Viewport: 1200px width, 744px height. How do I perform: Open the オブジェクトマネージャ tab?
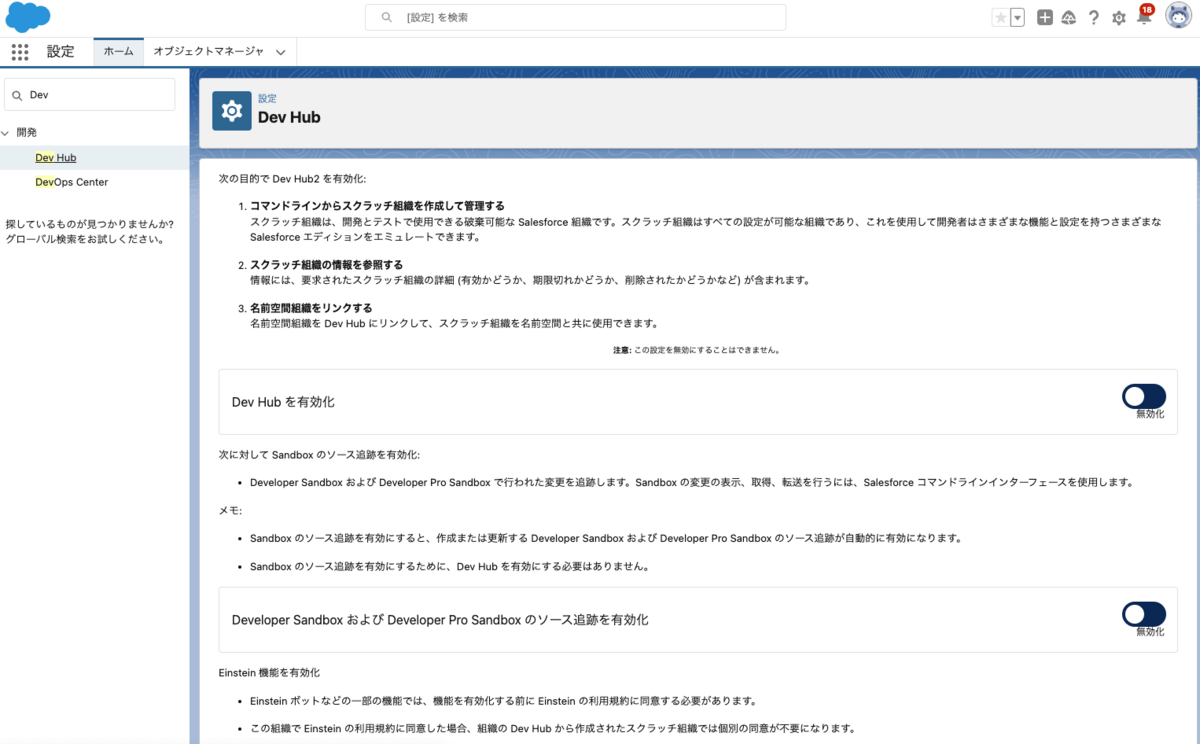(211, 51)
